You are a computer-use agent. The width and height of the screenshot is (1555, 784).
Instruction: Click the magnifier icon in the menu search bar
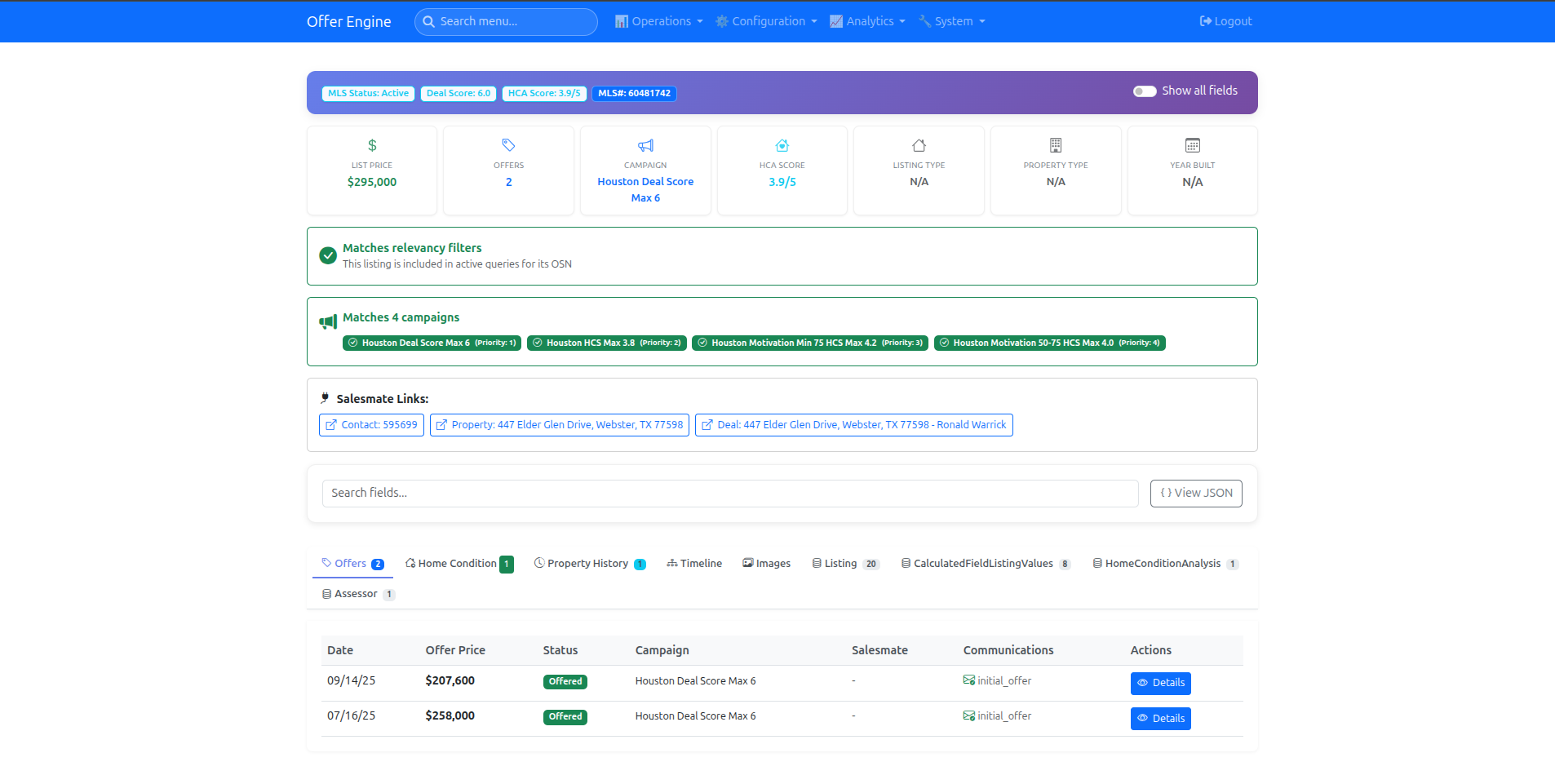click(x=430, y=21)
